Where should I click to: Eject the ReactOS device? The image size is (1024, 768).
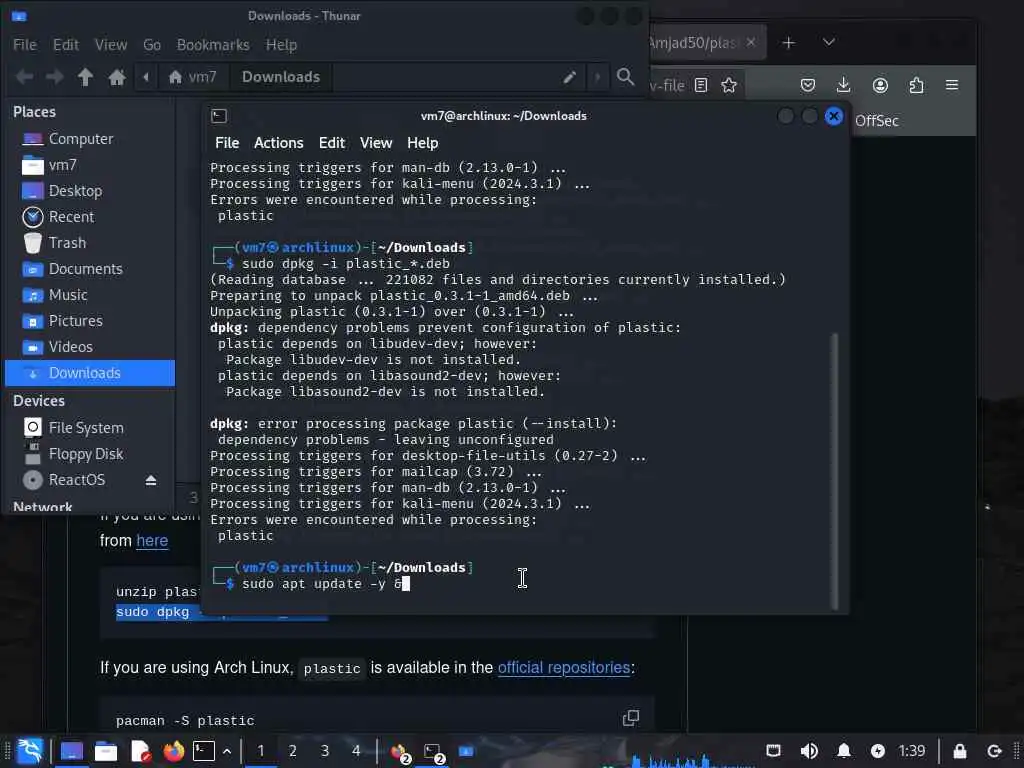pos(151,480)
